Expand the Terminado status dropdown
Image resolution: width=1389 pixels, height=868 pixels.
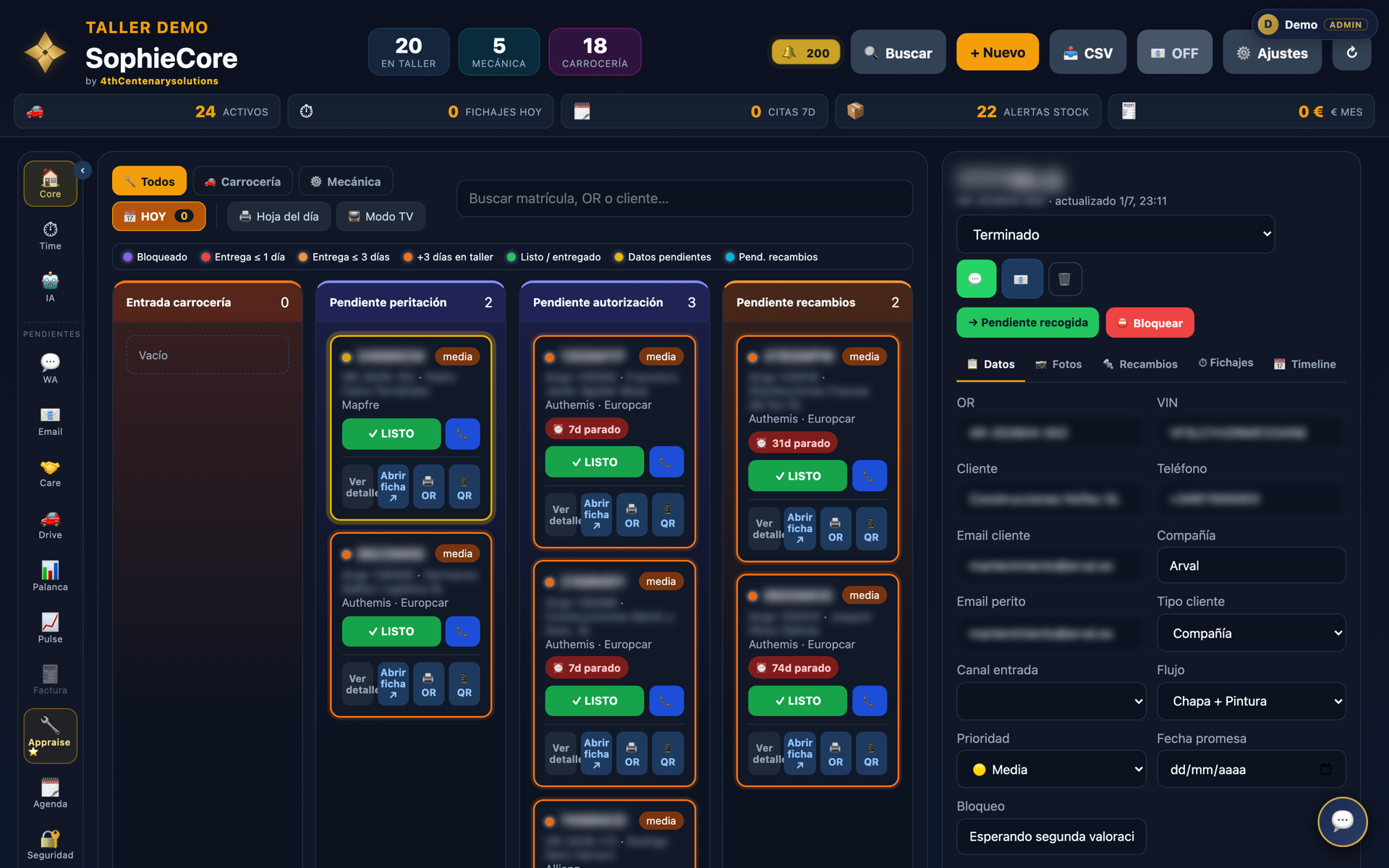coord(1115,234)
